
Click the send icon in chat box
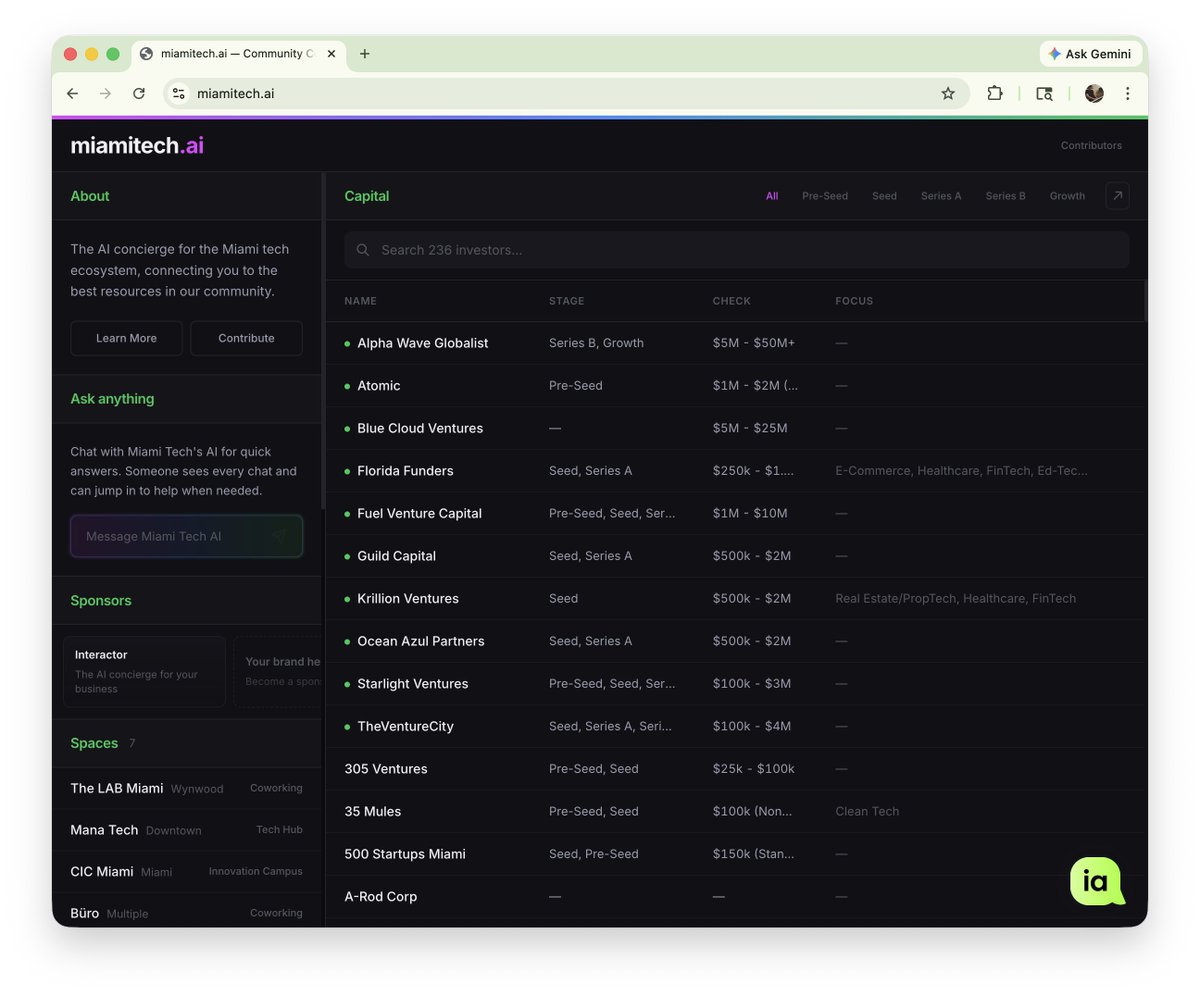click(280, 536)
